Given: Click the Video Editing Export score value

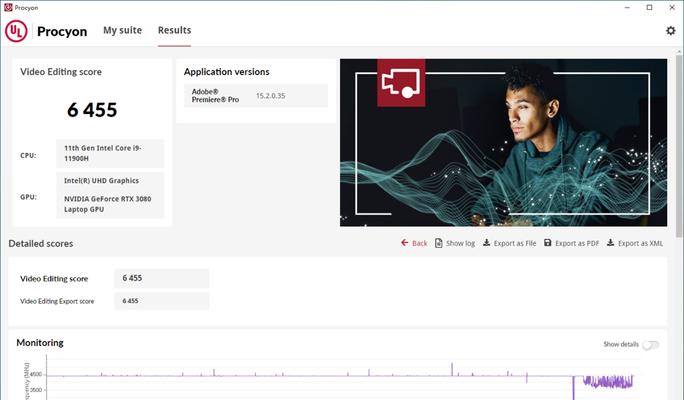Looking at the screenshot, I should click(x=162, y=301).
